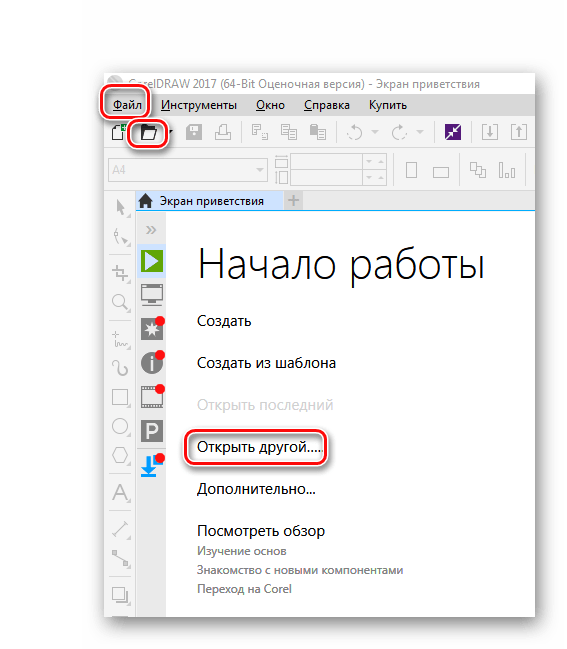Open the A4 page size dropdown
The image size is (567, 649).
tap(187, 170)
